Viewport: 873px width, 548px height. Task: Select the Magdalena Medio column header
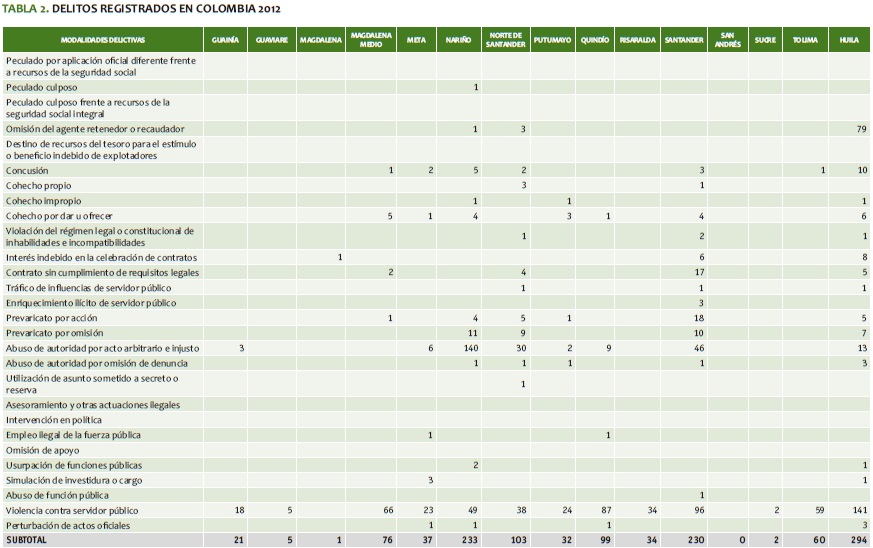(370, 39)
